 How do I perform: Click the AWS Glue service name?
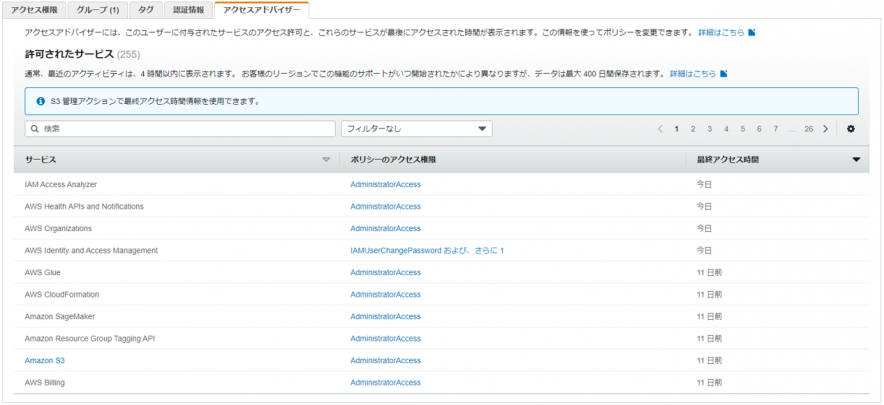(42, 272)
